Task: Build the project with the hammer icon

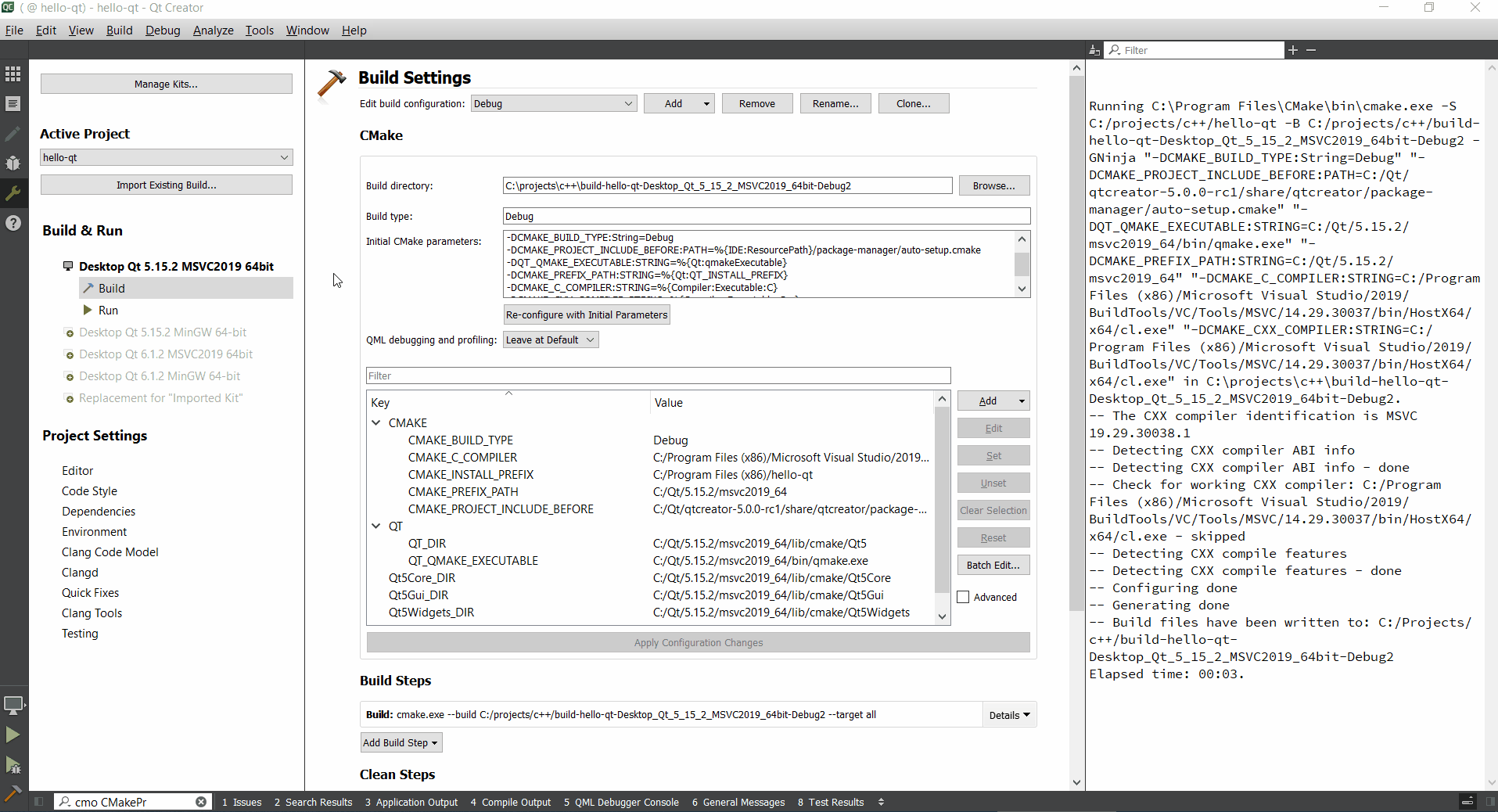Action: 13,793
